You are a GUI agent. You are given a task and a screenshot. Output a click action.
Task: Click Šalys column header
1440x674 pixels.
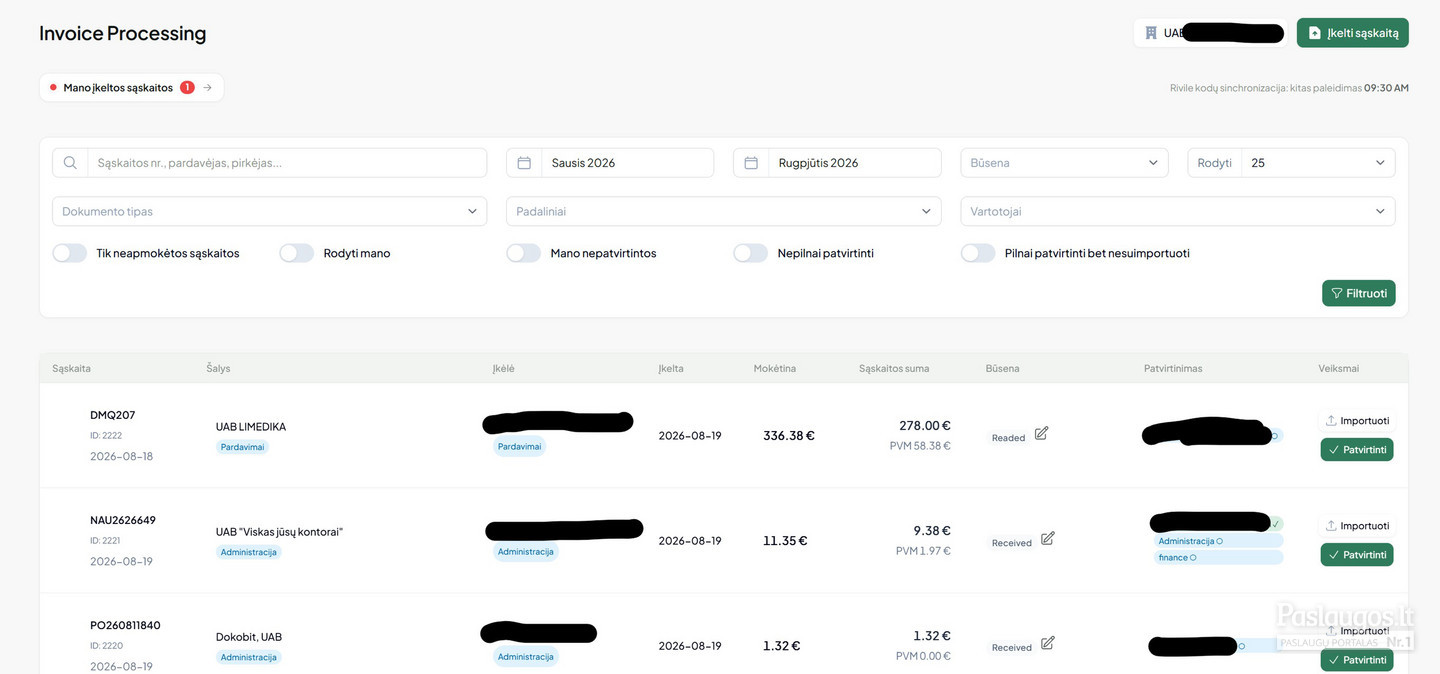tap(218, 369)
